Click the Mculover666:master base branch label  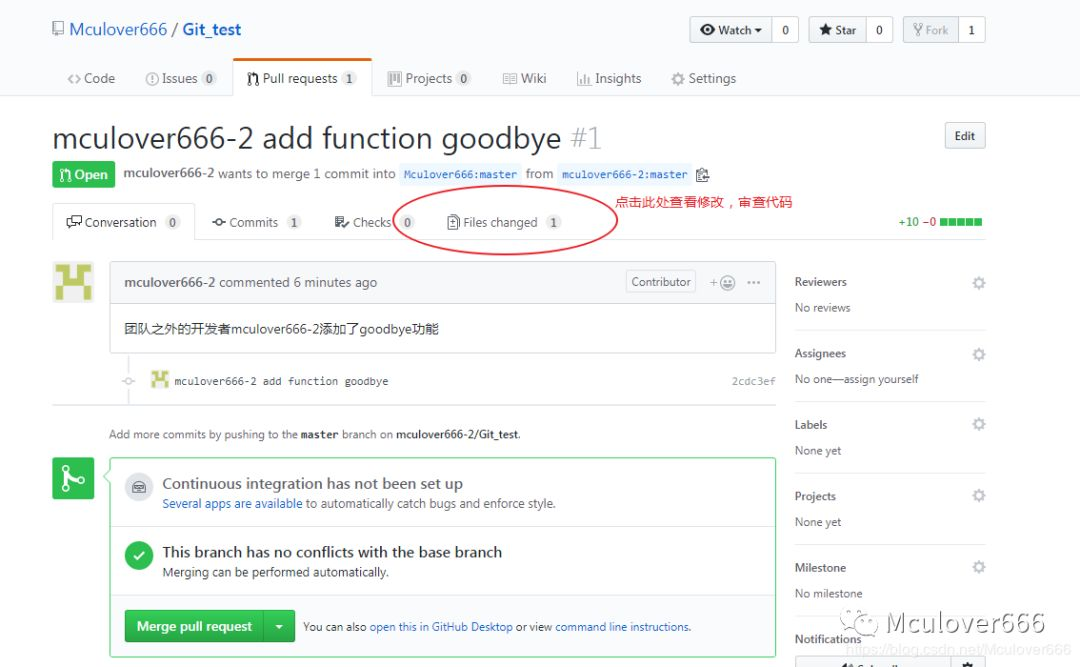coord(460,174)
